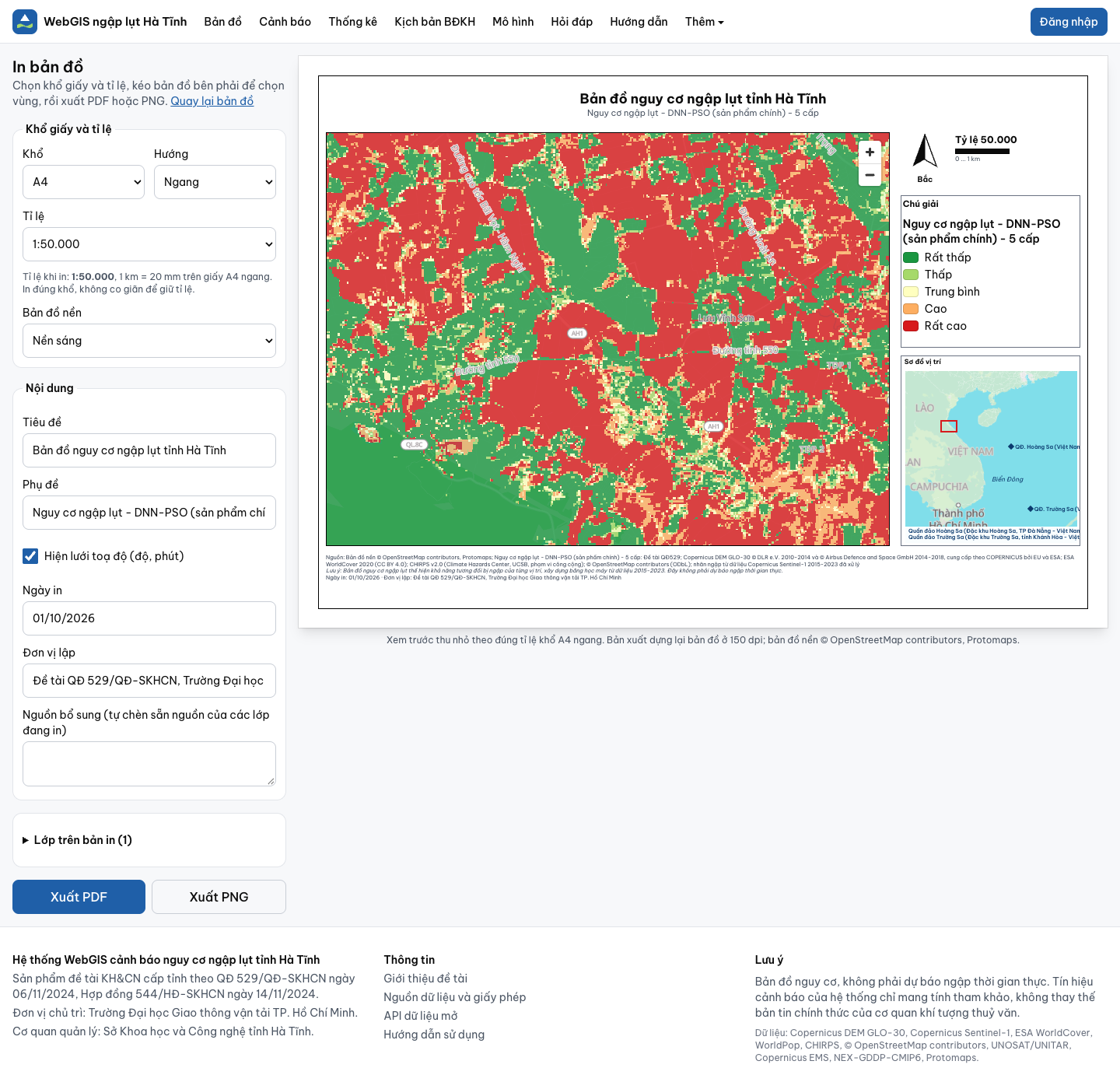The height and width of the screenshot is (1089, 1120).
Task: Click the Thấp light green legend swatch
Action: click(911, 275)
